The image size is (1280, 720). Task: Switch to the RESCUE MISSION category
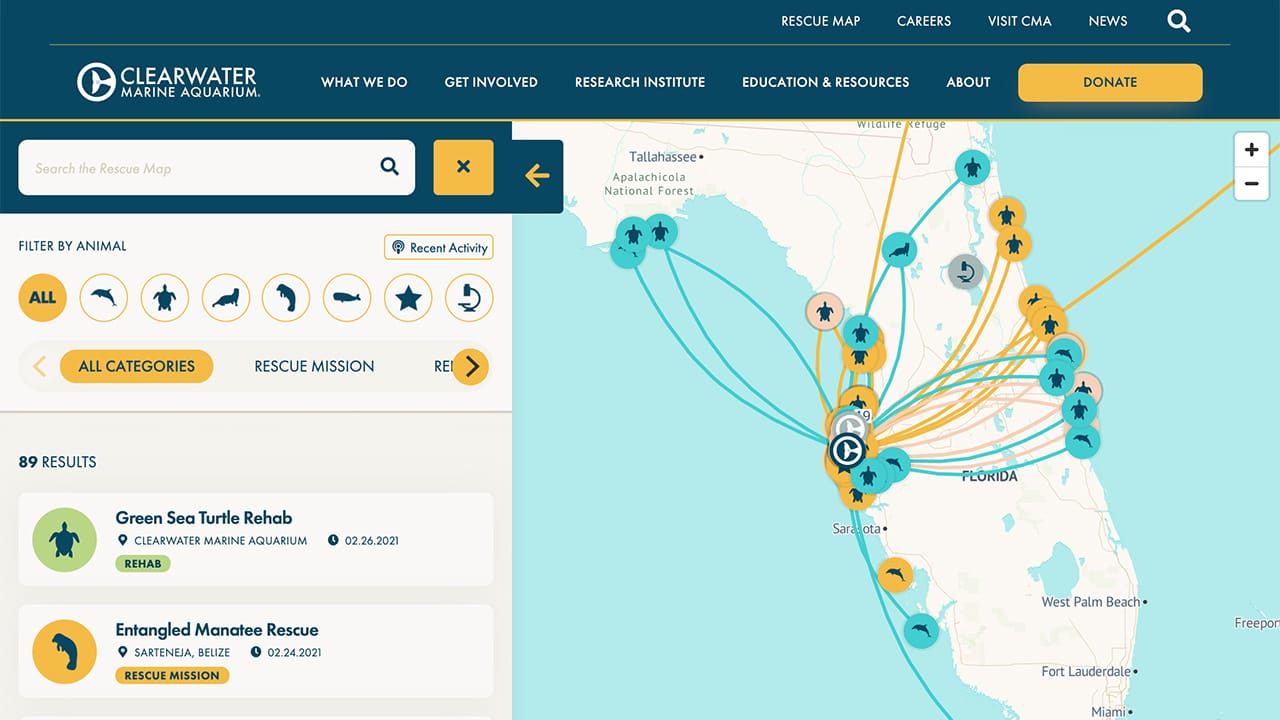(314, 366)
